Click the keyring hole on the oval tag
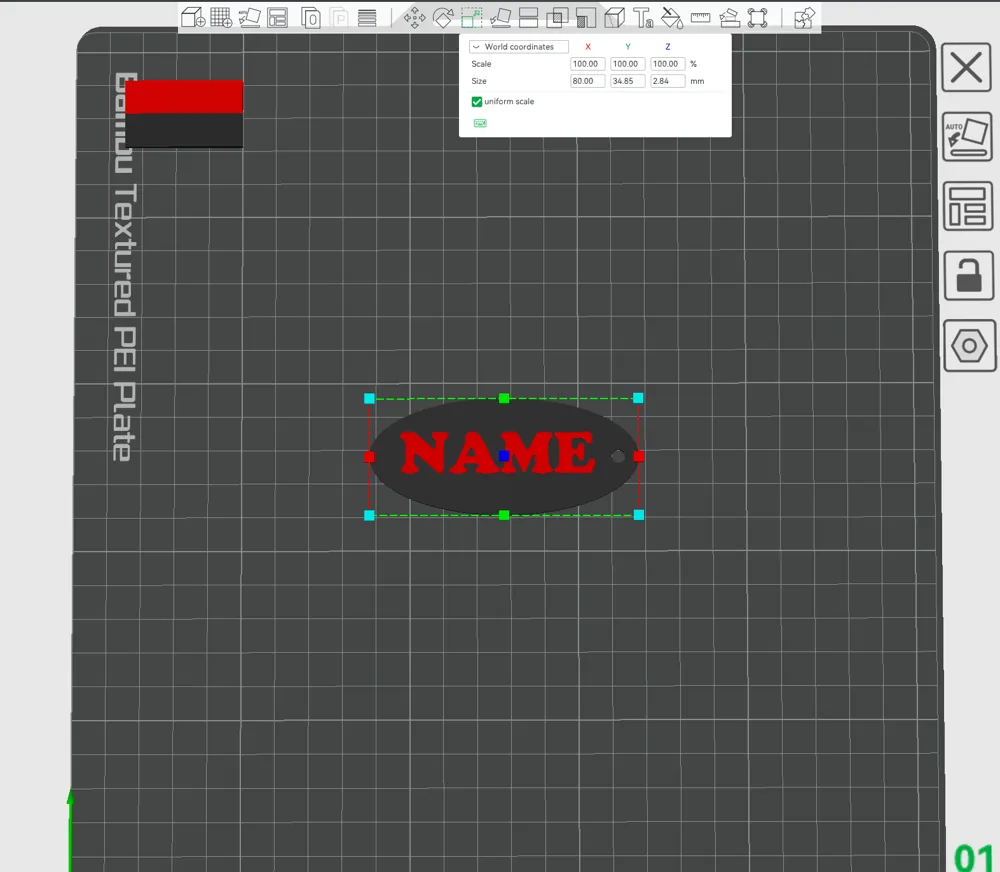This screenshot has width=1000, height=872. [618, 456]
